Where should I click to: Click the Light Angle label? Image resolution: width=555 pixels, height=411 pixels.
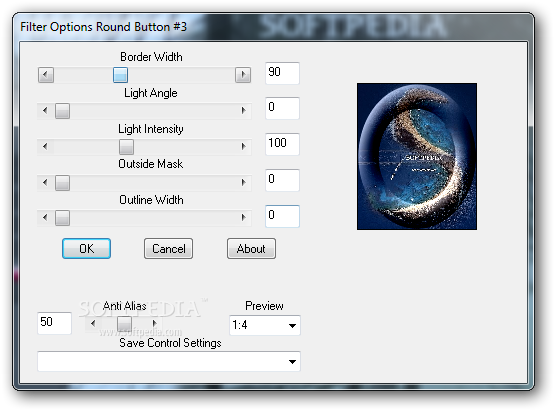[151, 93]
